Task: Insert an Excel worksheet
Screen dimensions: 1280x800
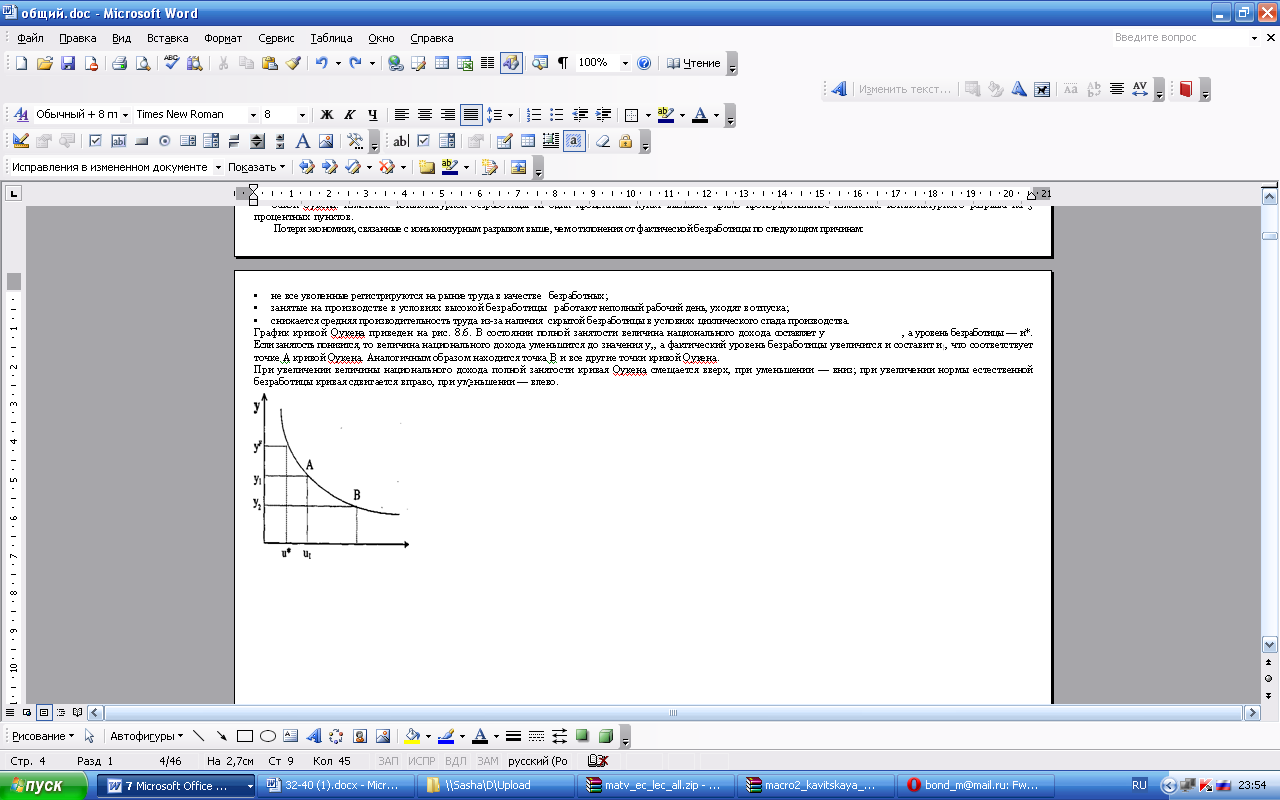Action: pos(464,63)
